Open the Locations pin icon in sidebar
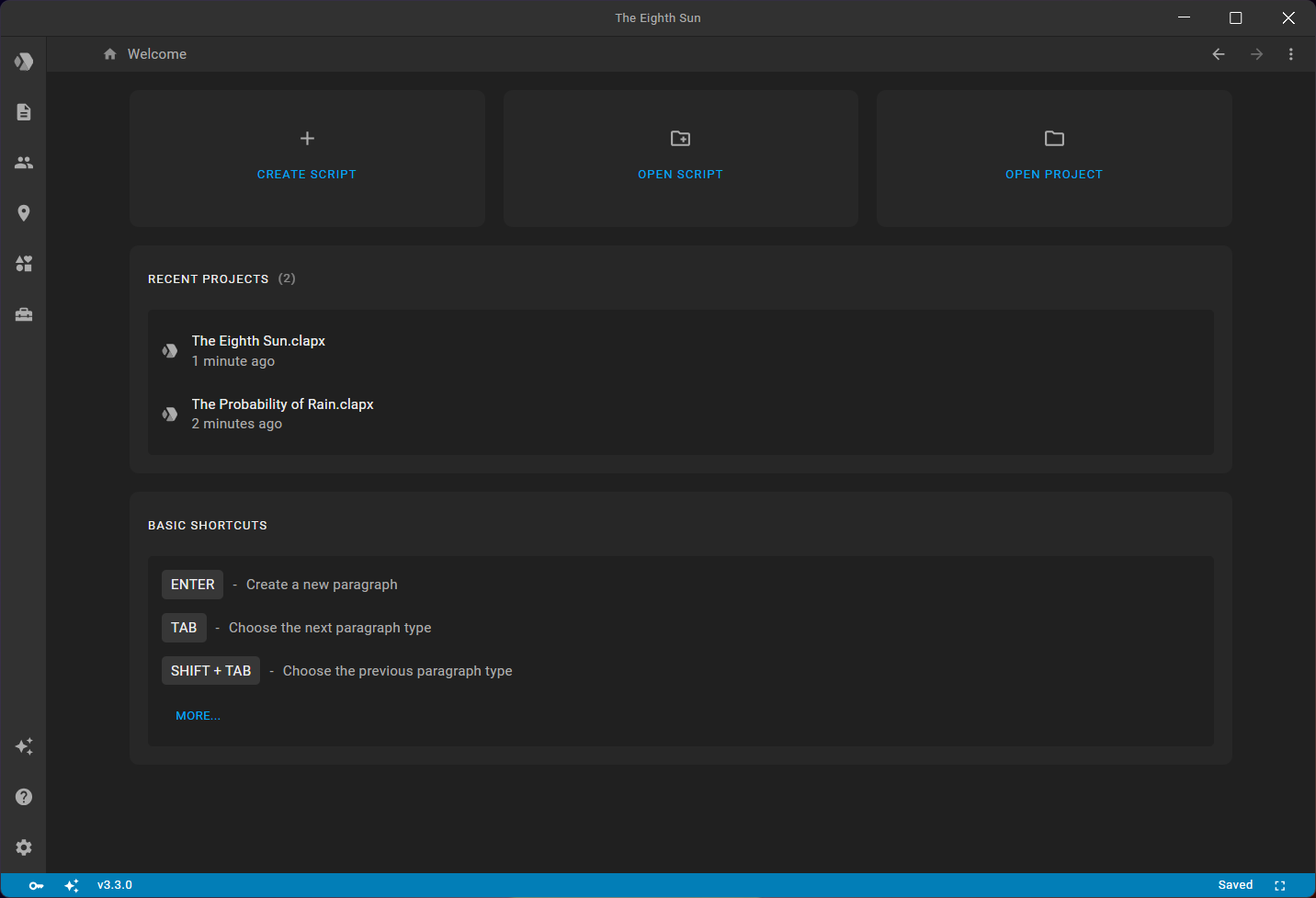This screenshot has height=898, width=1316. (x=24, y=213)
